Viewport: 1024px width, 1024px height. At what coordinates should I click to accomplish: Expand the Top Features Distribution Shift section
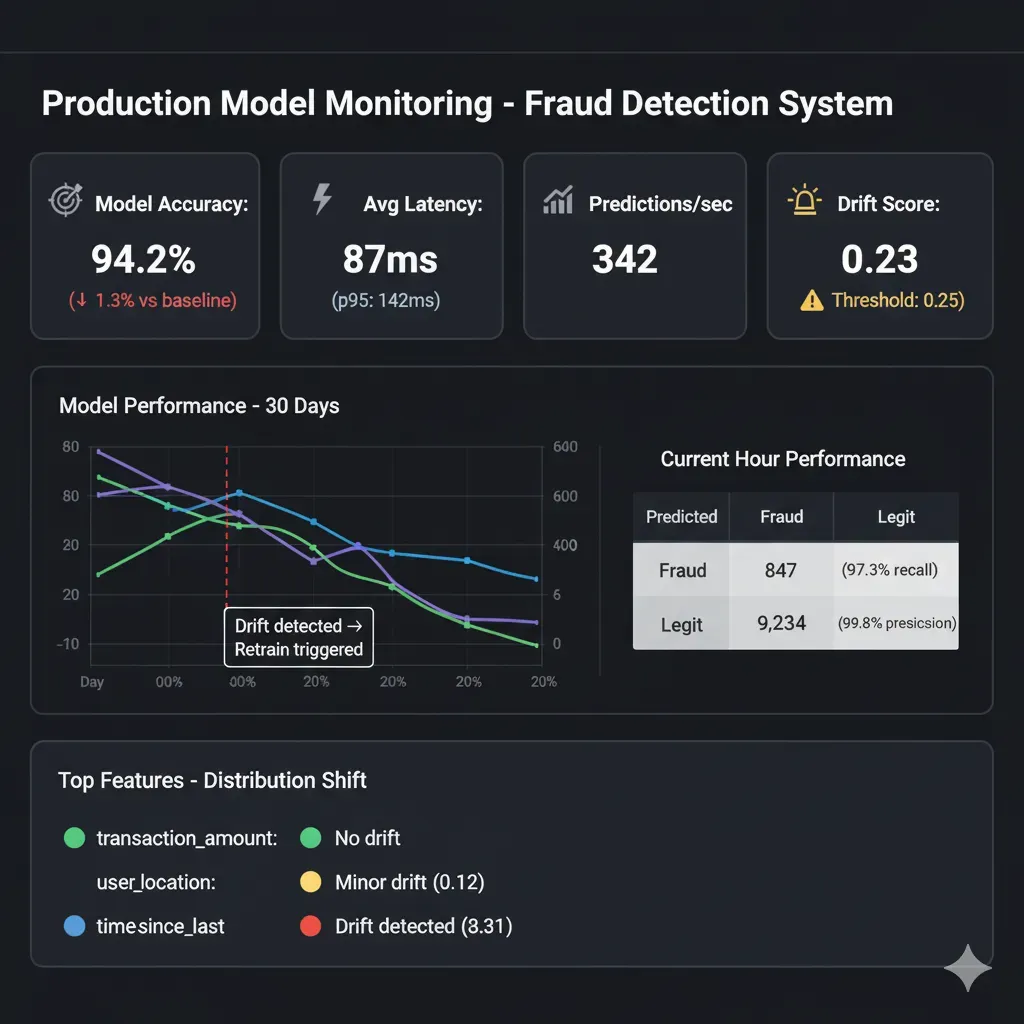(211, 781)
